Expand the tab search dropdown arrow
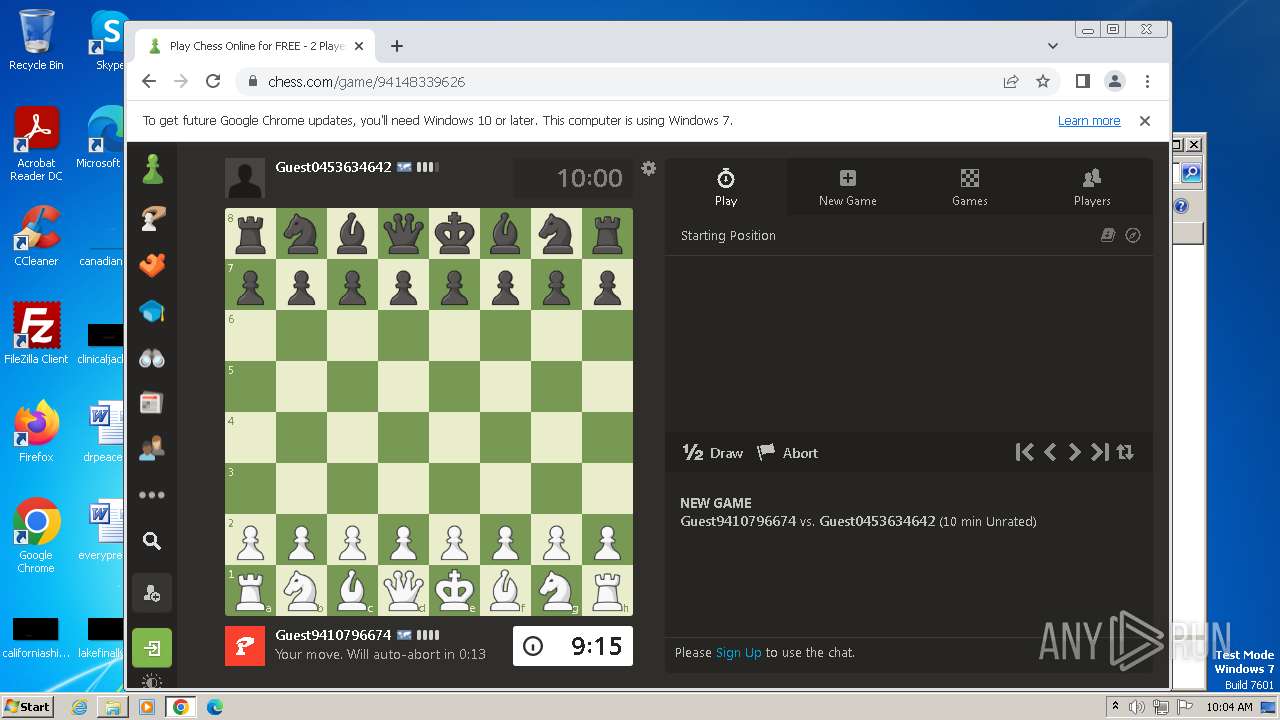 click(x=1052, y=46)
